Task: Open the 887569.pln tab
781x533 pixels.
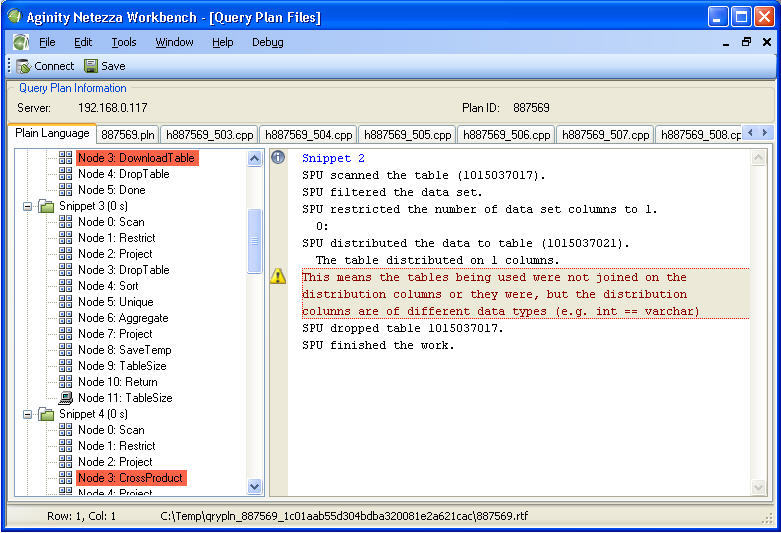Action: pos(128,135)
